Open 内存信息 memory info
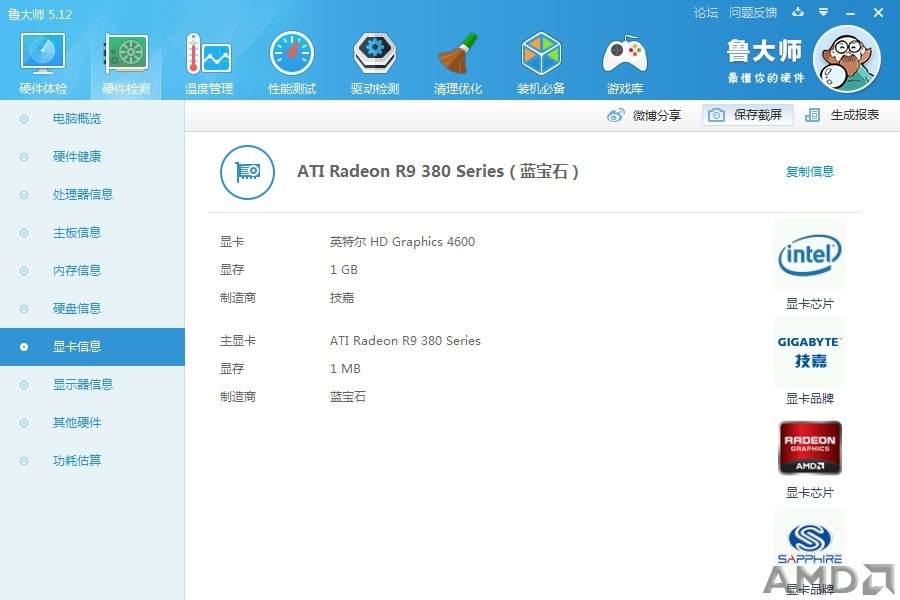Screen dimensions: 900x600 (x=77, y=270)
